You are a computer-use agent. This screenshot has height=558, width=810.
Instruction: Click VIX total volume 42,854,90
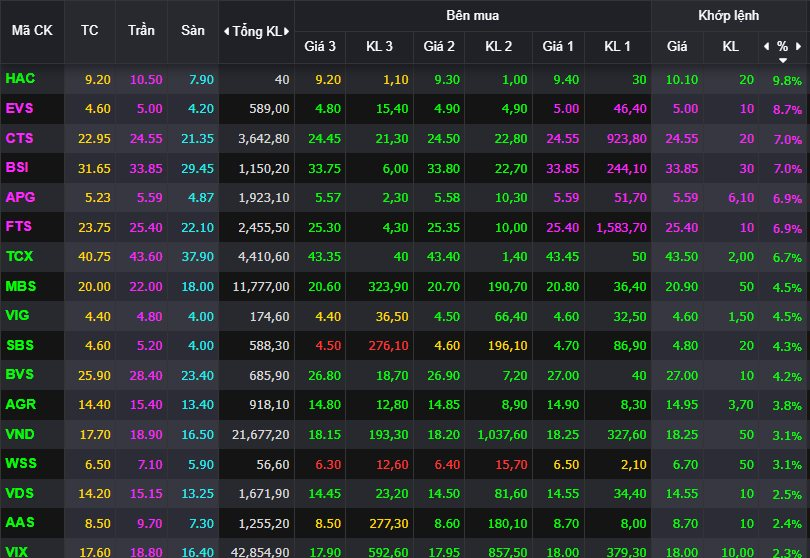pos(260,552)
